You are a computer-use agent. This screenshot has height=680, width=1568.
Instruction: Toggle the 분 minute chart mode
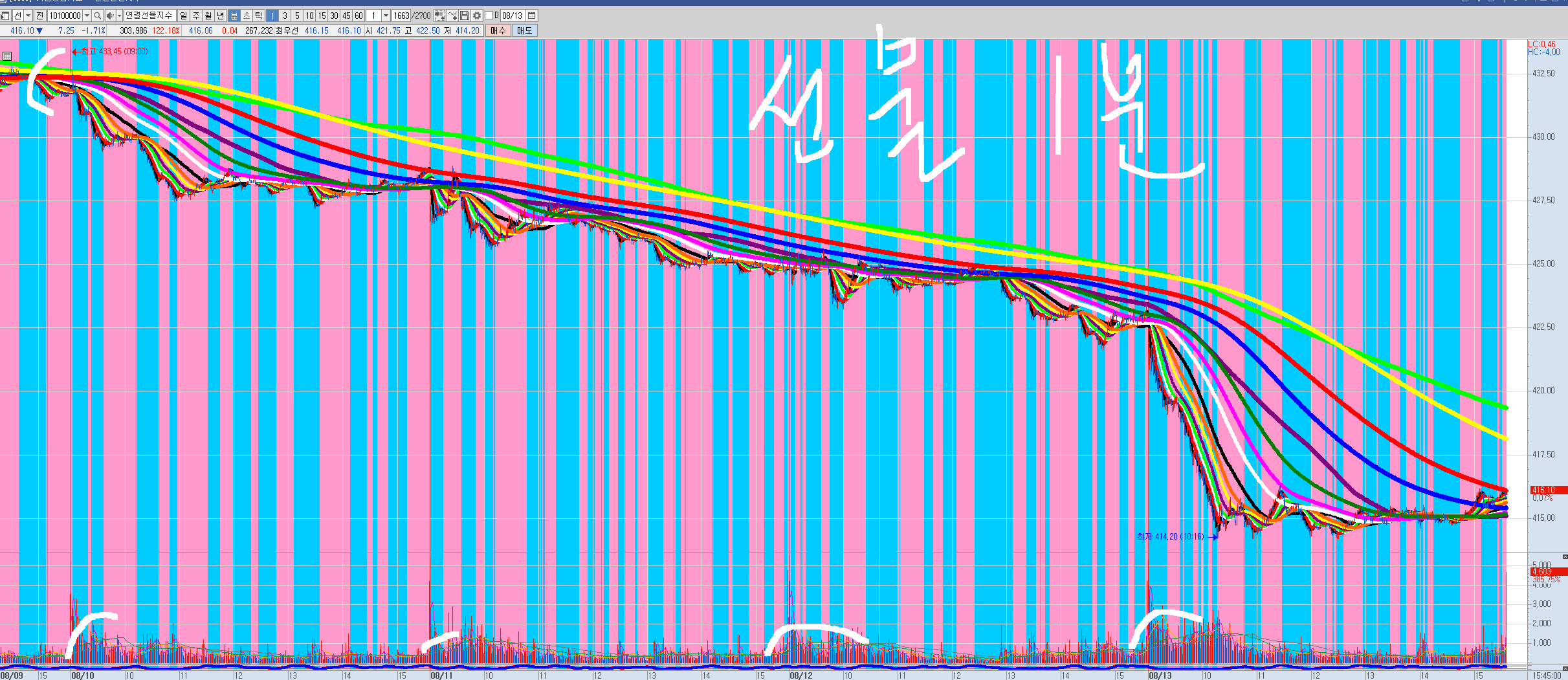pyautogui.click(x=234, y=16)
